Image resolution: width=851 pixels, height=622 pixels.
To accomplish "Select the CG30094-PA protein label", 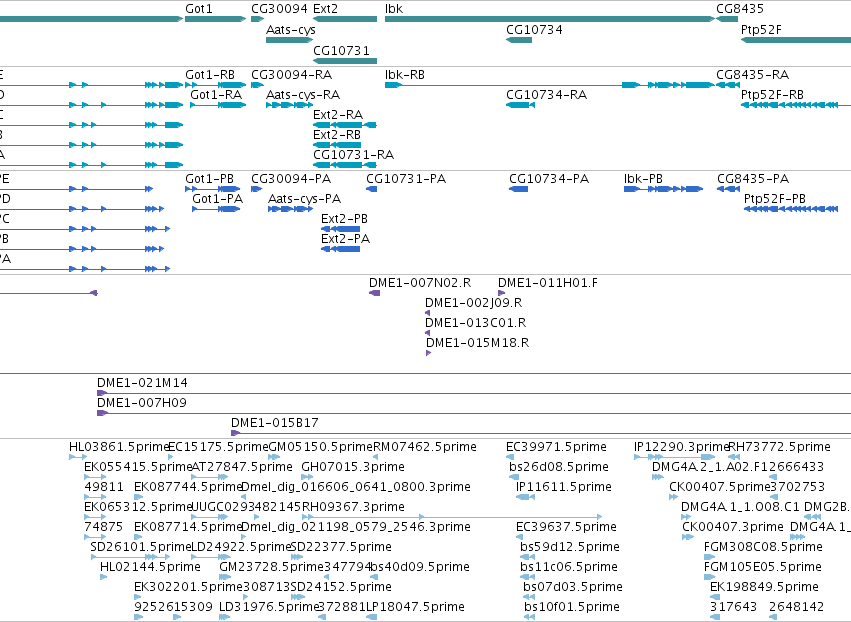I will point(291,179).
